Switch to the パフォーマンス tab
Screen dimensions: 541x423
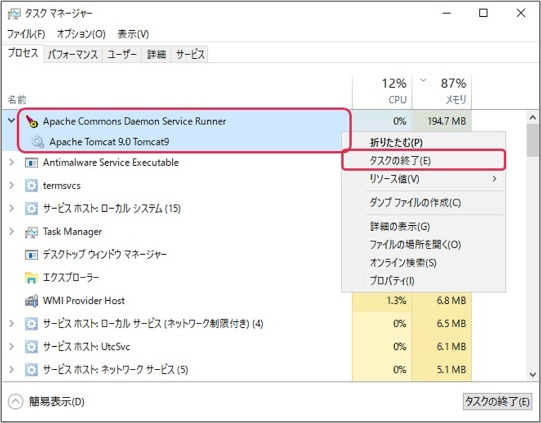coord(73,54)
